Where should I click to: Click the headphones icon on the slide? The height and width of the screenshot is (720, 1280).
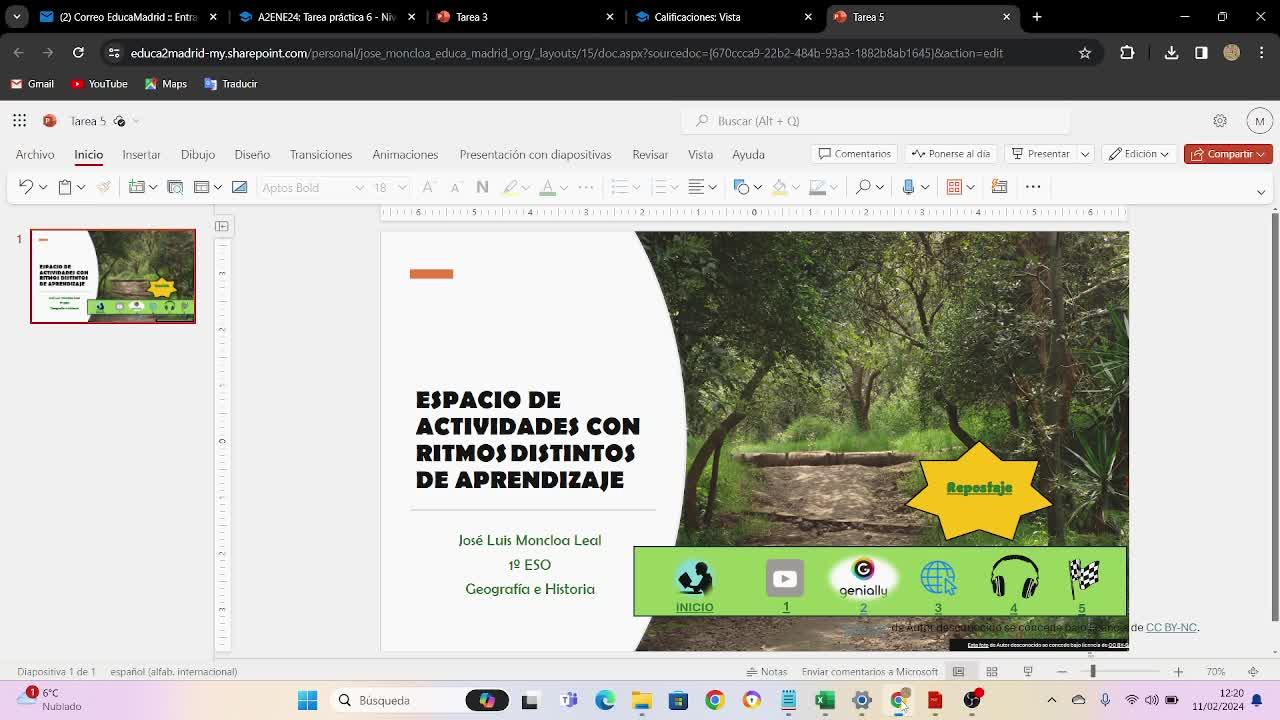(1014, 578)
